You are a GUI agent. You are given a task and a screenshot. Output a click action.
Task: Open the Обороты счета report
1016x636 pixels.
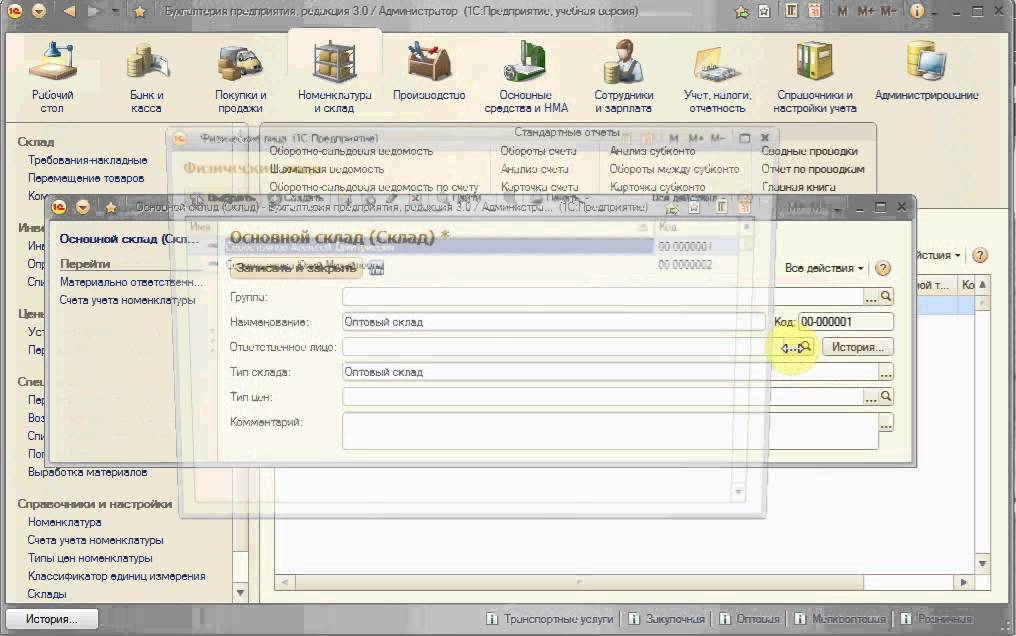click(538, 151)
